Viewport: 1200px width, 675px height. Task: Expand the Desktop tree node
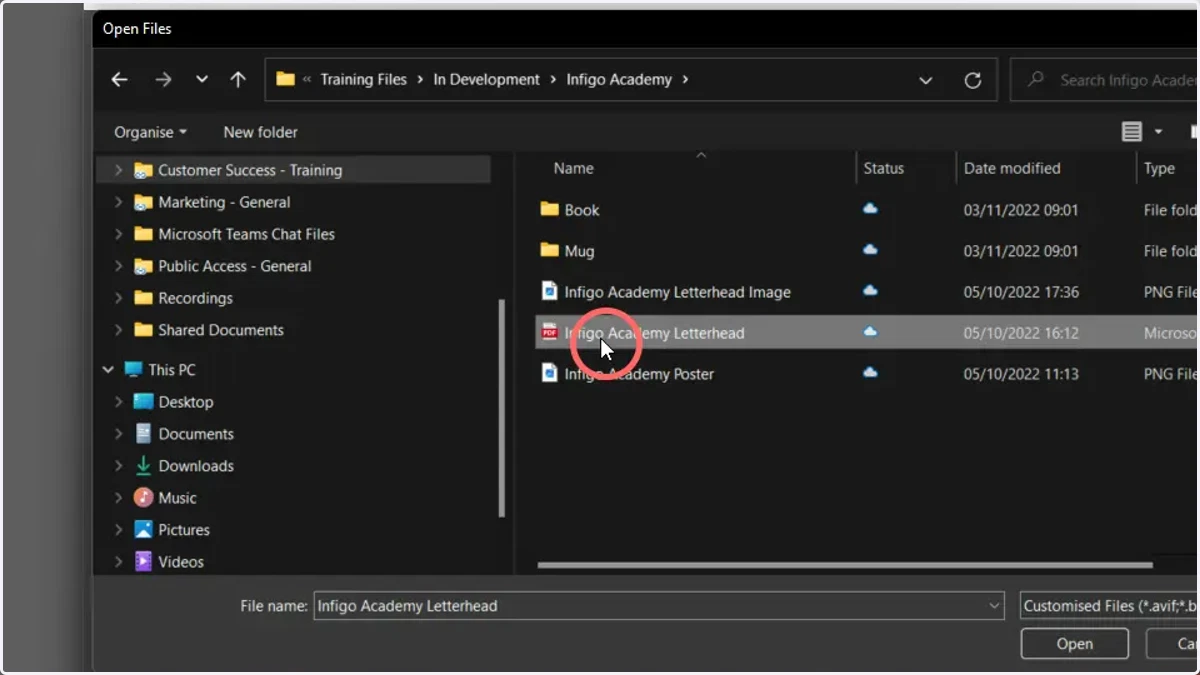[118, 402]
